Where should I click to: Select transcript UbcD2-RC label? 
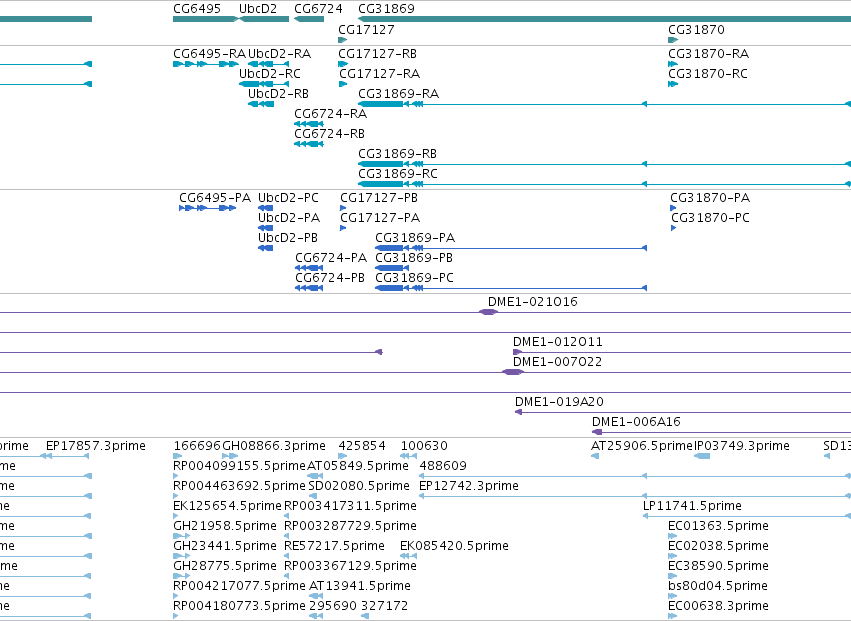pyautogui.click(x=270, y=74)
